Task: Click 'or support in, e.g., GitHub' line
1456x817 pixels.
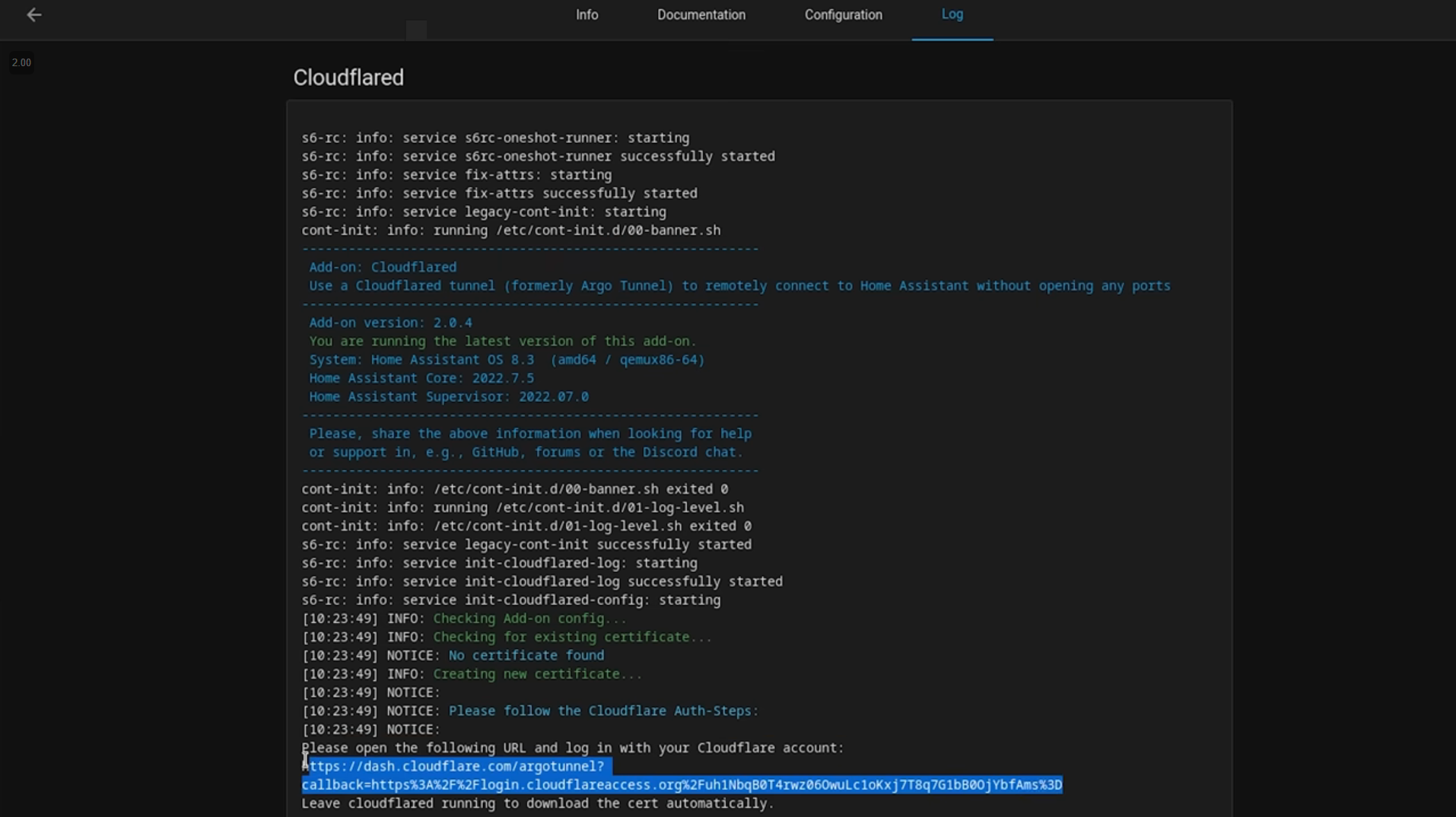Action: coord(526,452)
